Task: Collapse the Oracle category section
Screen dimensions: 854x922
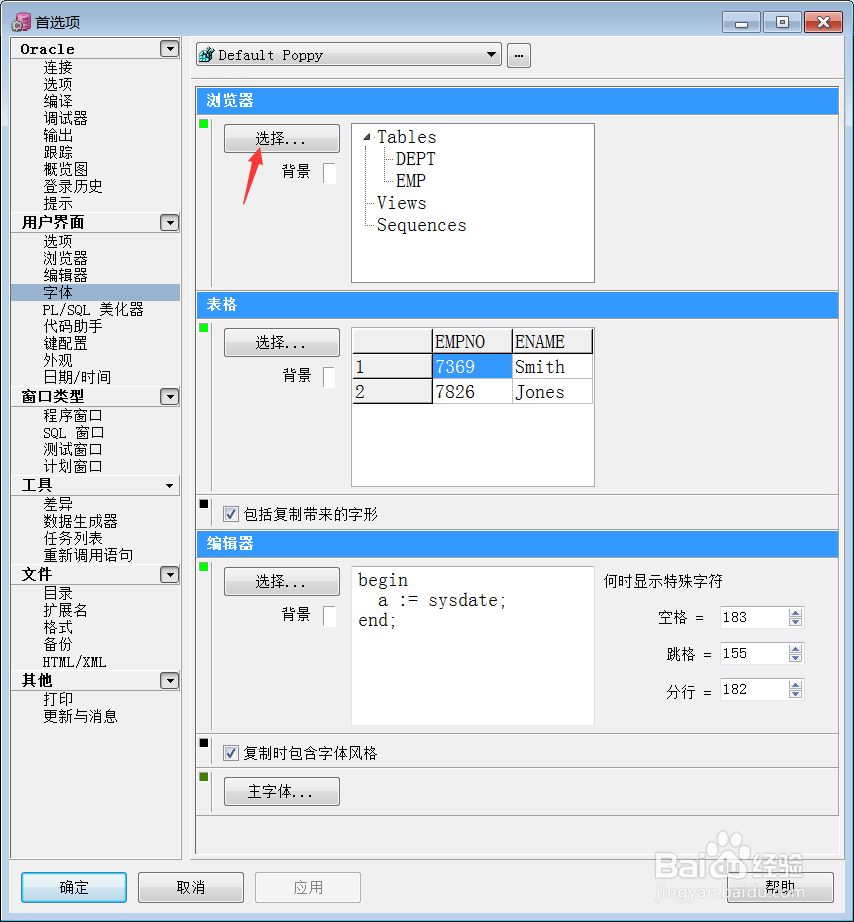Action: (x=169, y=48)
